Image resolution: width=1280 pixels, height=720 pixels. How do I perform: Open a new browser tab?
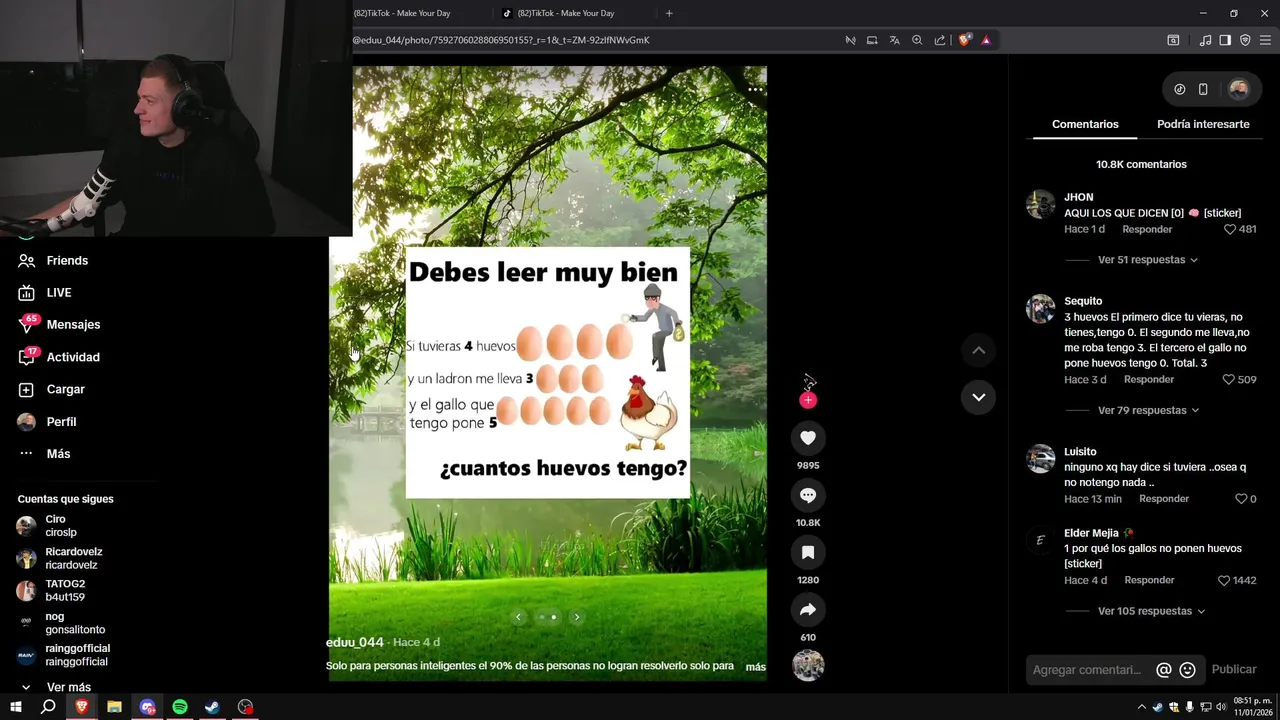pyautogui.click(x=669, y=13)
